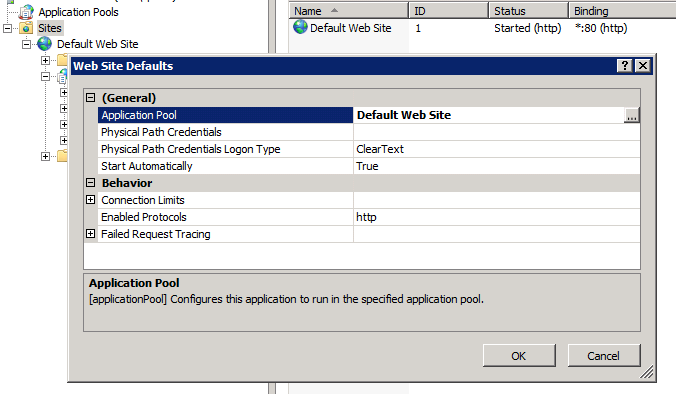The height and width of the screenshot is (394, 676).
Task: Sort list by the Binding column header
Action: 622,11
